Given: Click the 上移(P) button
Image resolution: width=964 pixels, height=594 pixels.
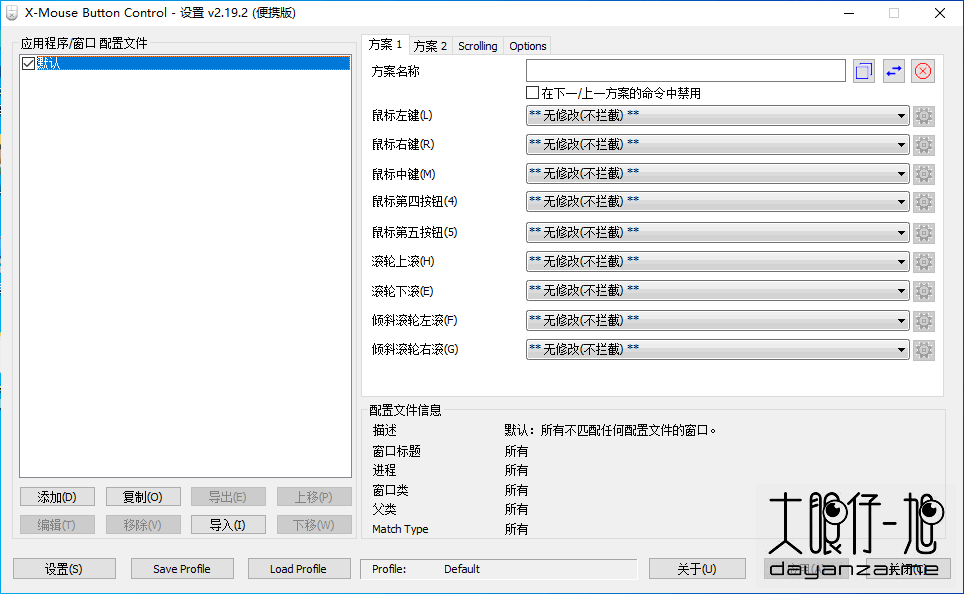Looking at the screenshot, I should click(x=314, y=497).
